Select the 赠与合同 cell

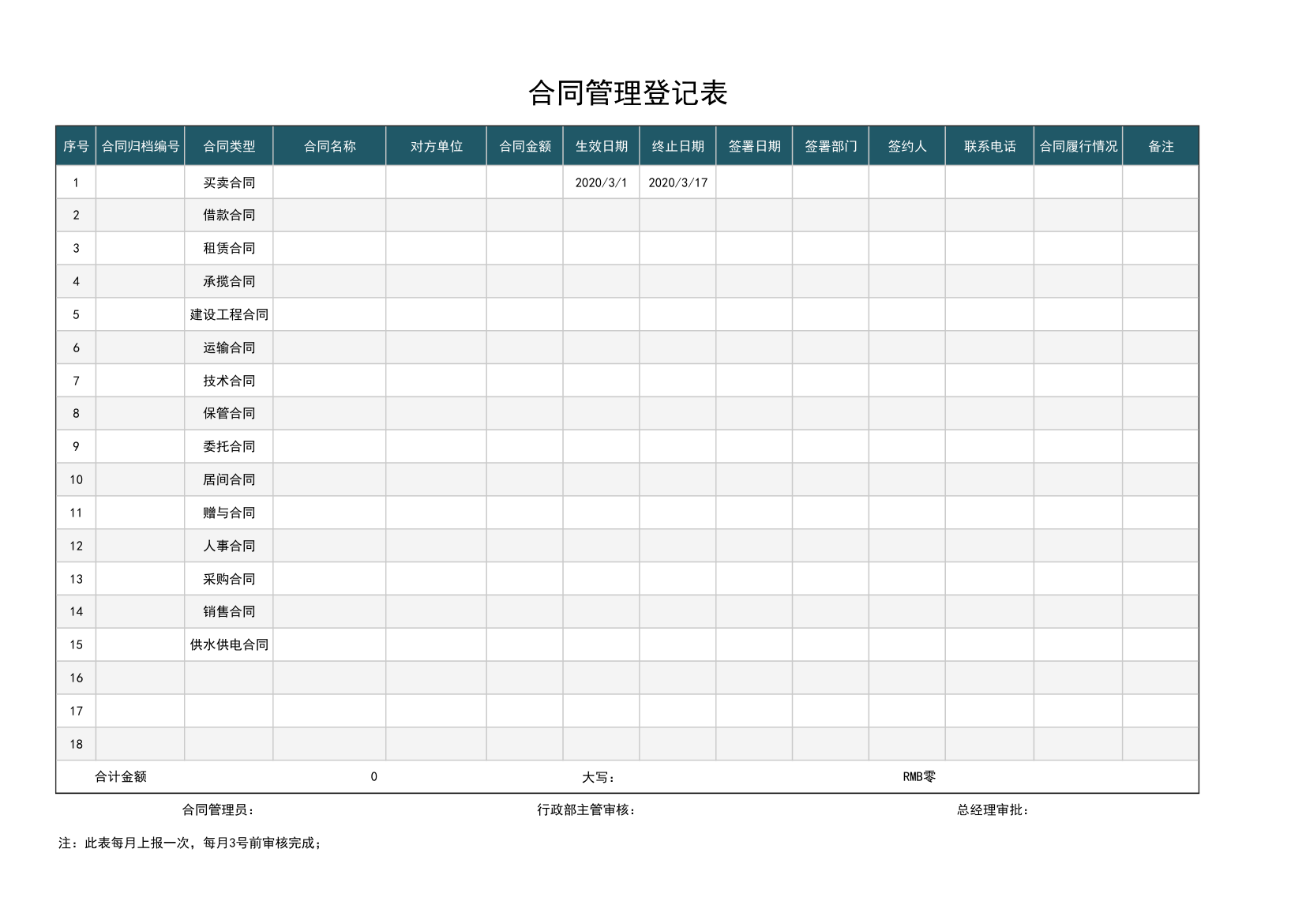229,513
